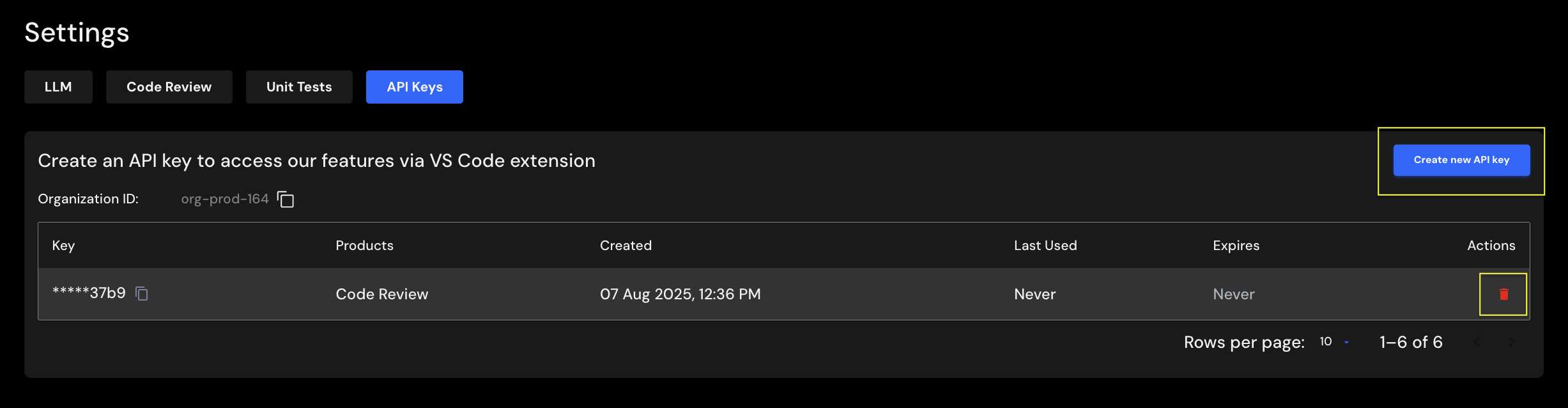Click the org-prod-164 organization ID text
The height and width of the screenshot is (408, 1568).
click(x=224, y=199)
